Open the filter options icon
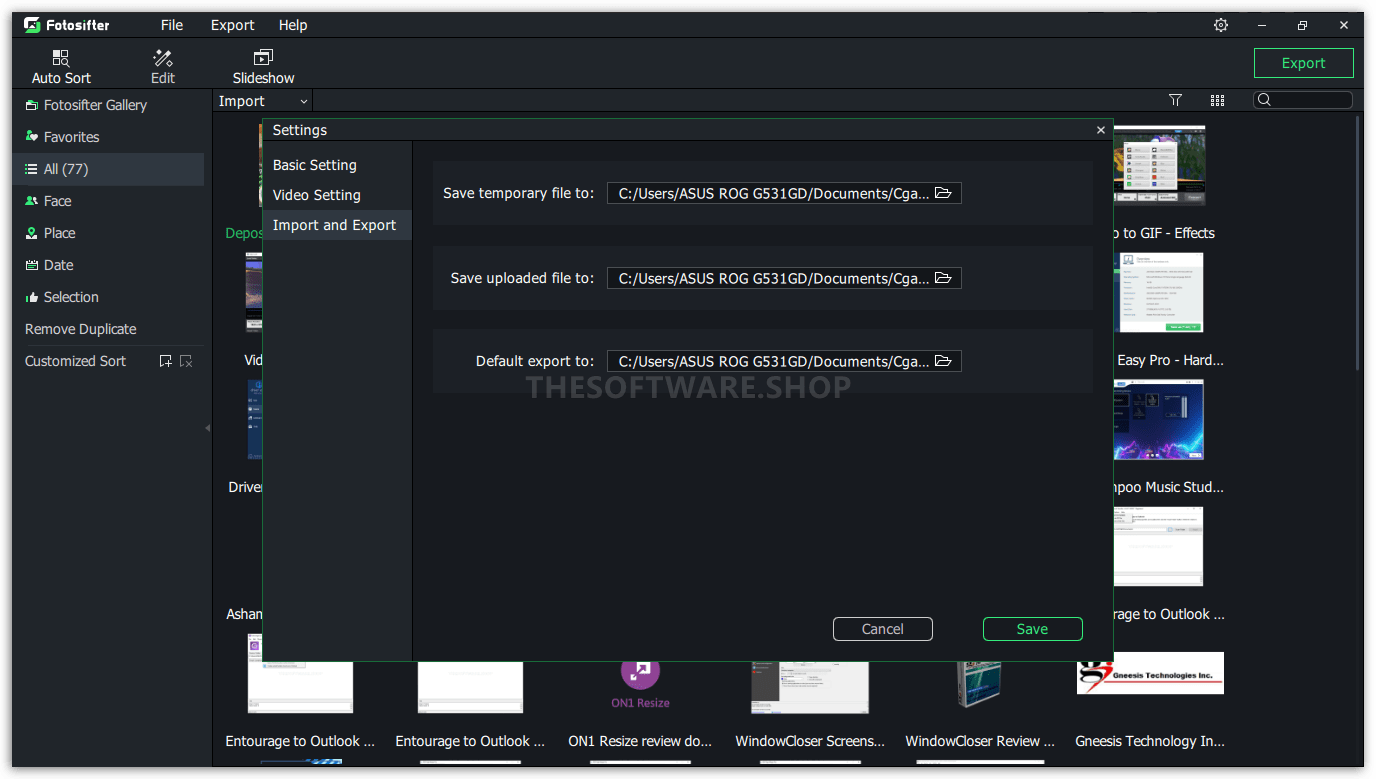The image size is (1376, 779). pos(1175,99)
